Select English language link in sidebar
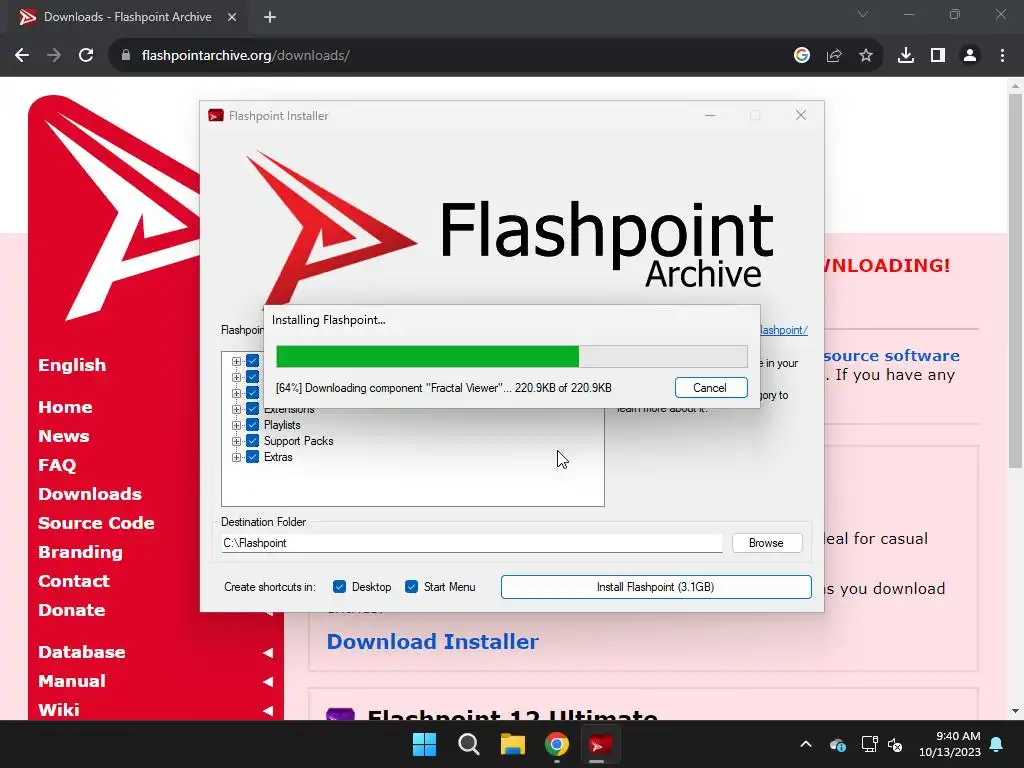1024x768 pixels. pos(72,365)
